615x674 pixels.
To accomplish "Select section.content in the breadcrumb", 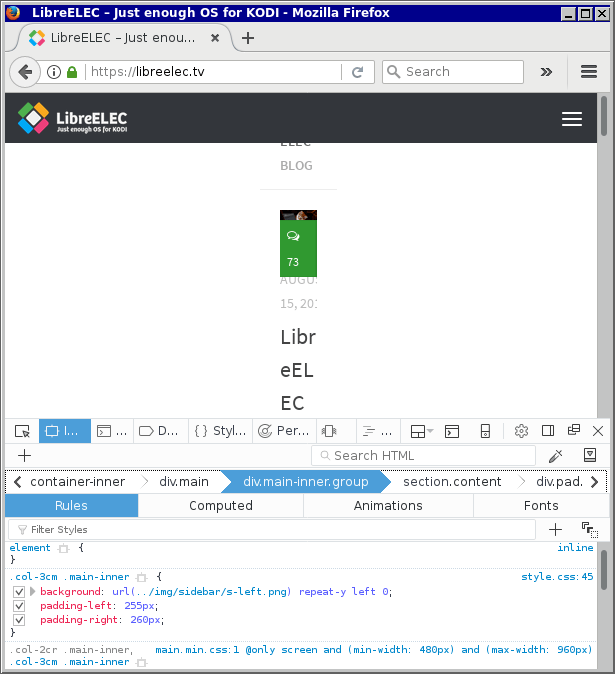I will [452, 482].
